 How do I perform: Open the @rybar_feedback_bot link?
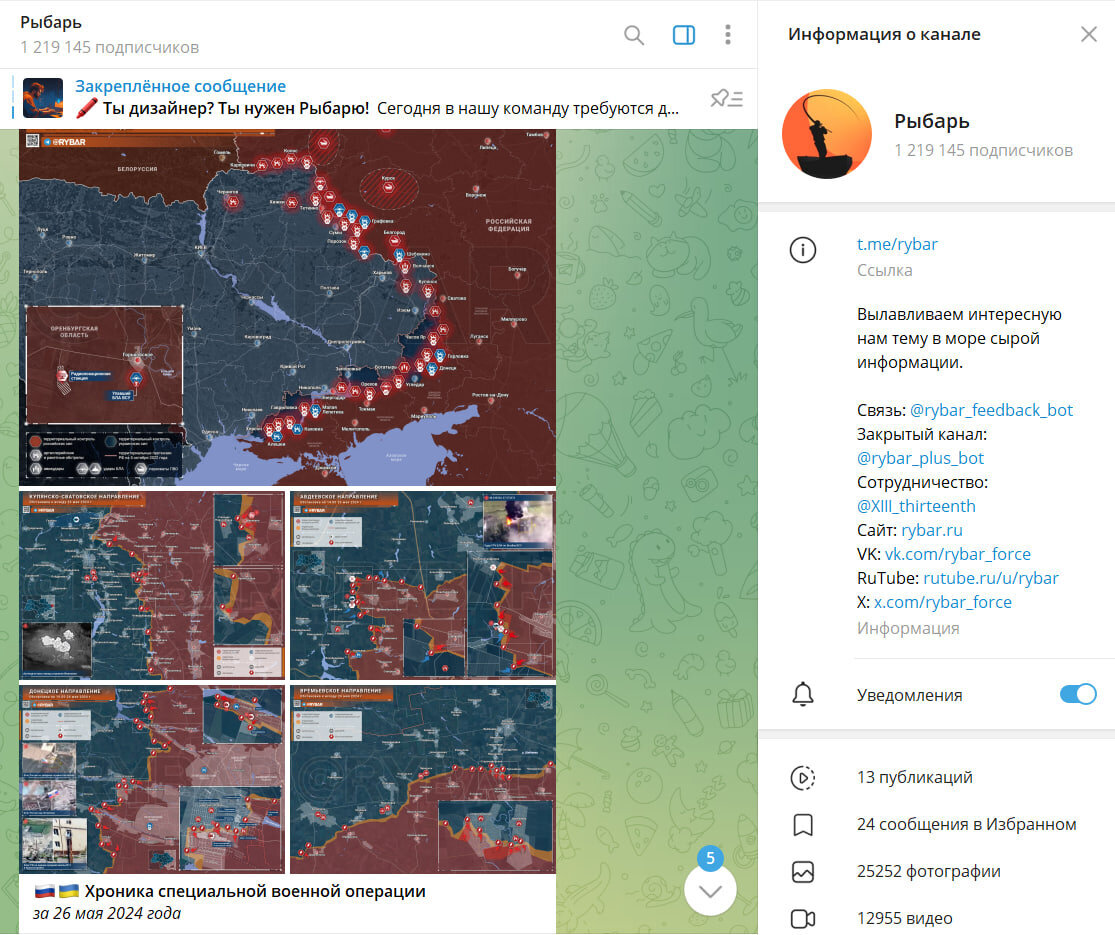coord(991,410)
